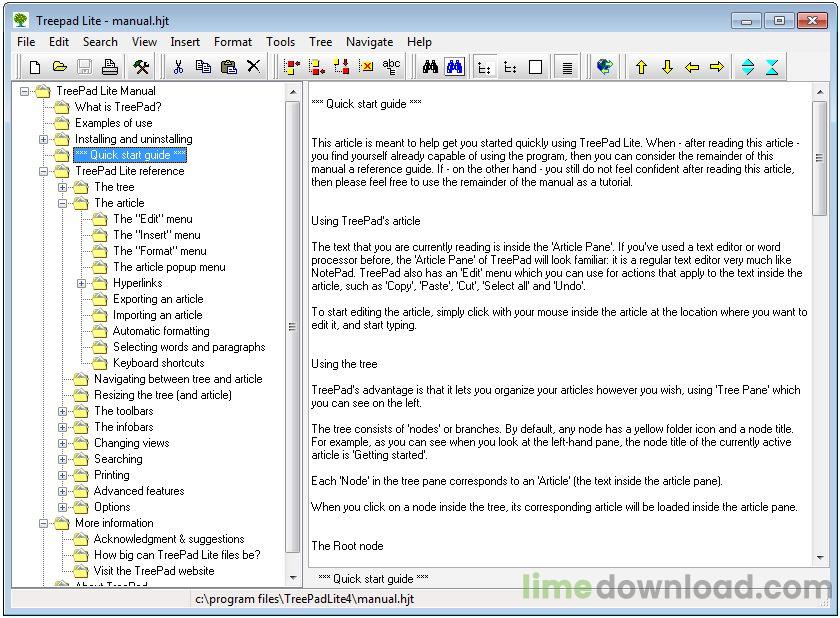Click the Paste clipboard icon
840x618 pixels.
[x=228, y=67]
